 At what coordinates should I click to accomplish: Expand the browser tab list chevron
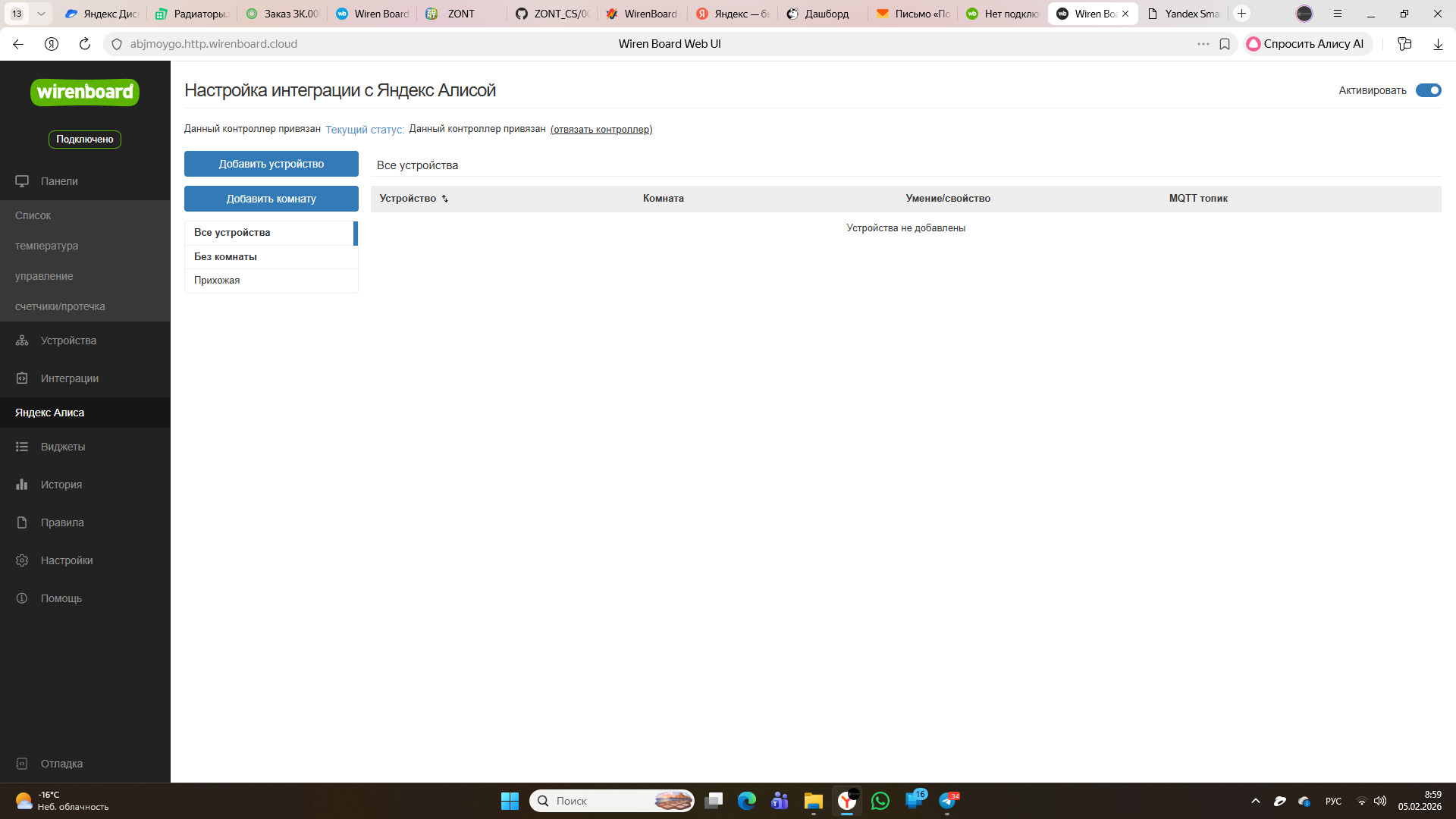coord(41,14)
